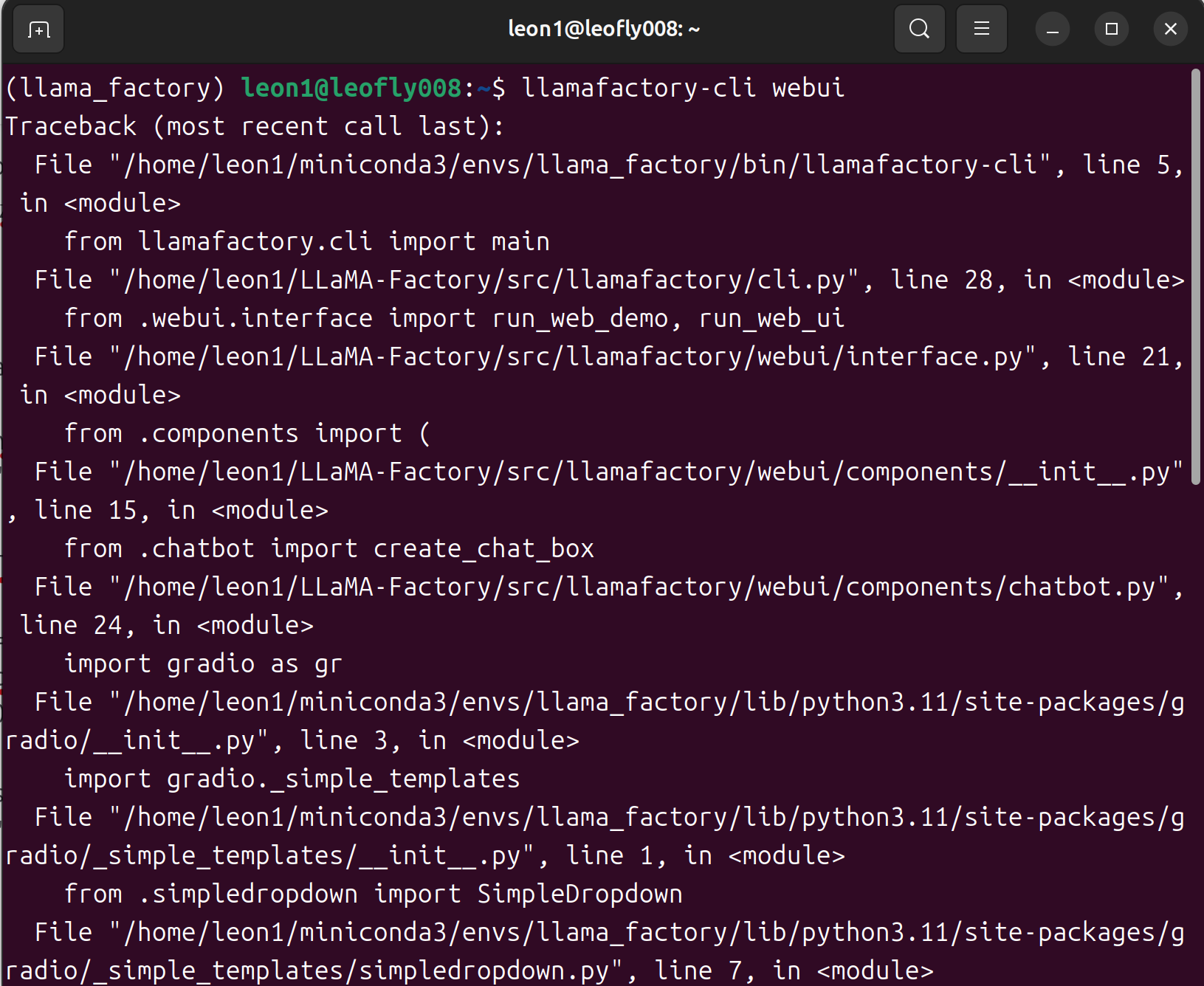The image size is (1204, 986).
Task: Open a new terminal tab
Action: (38, 30)
